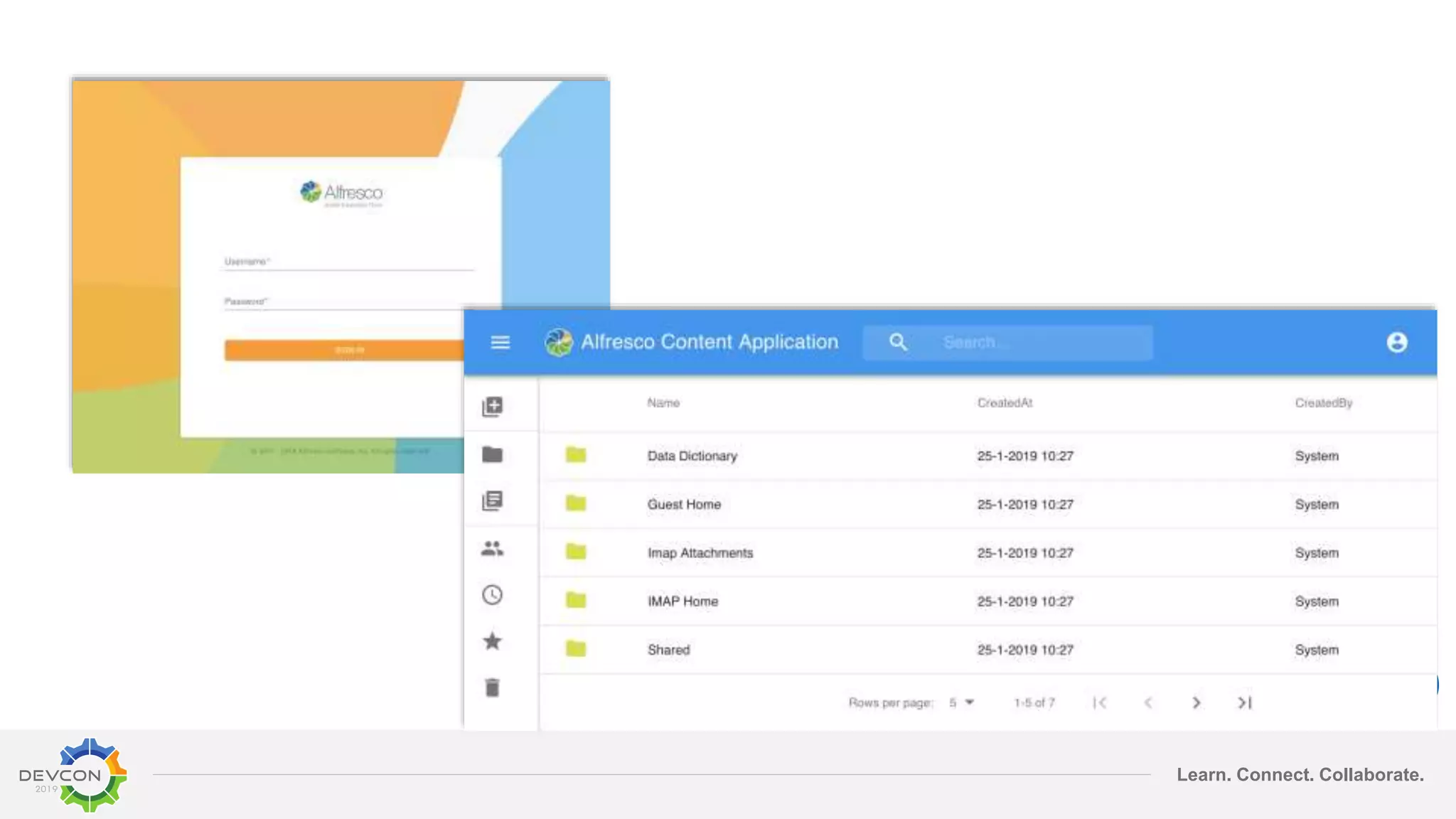1456x819 pixels.
Task: Go to the previous page arrow
Action: [1148, 702]
